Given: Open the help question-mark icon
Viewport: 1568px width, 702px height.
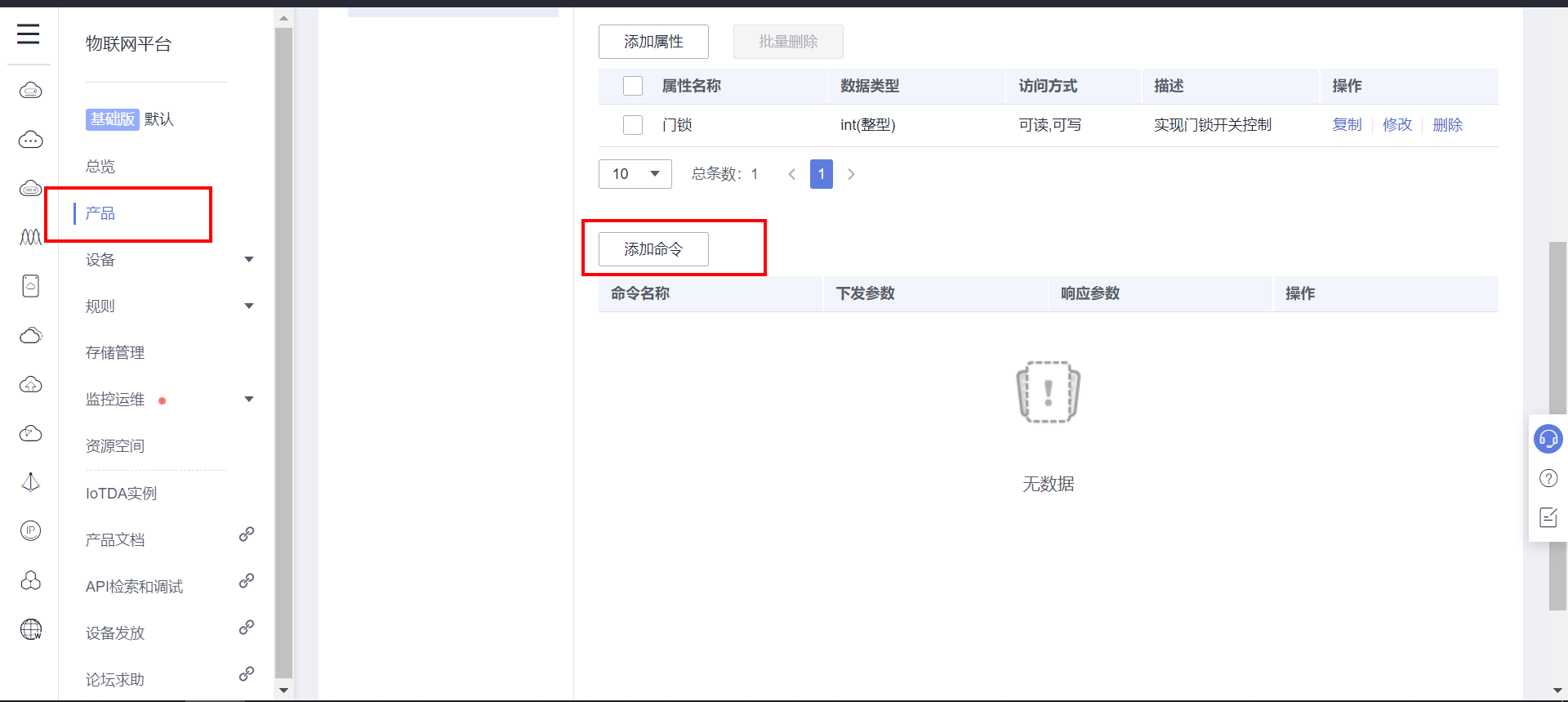Looking at the screenshot, I should 1548,478.
